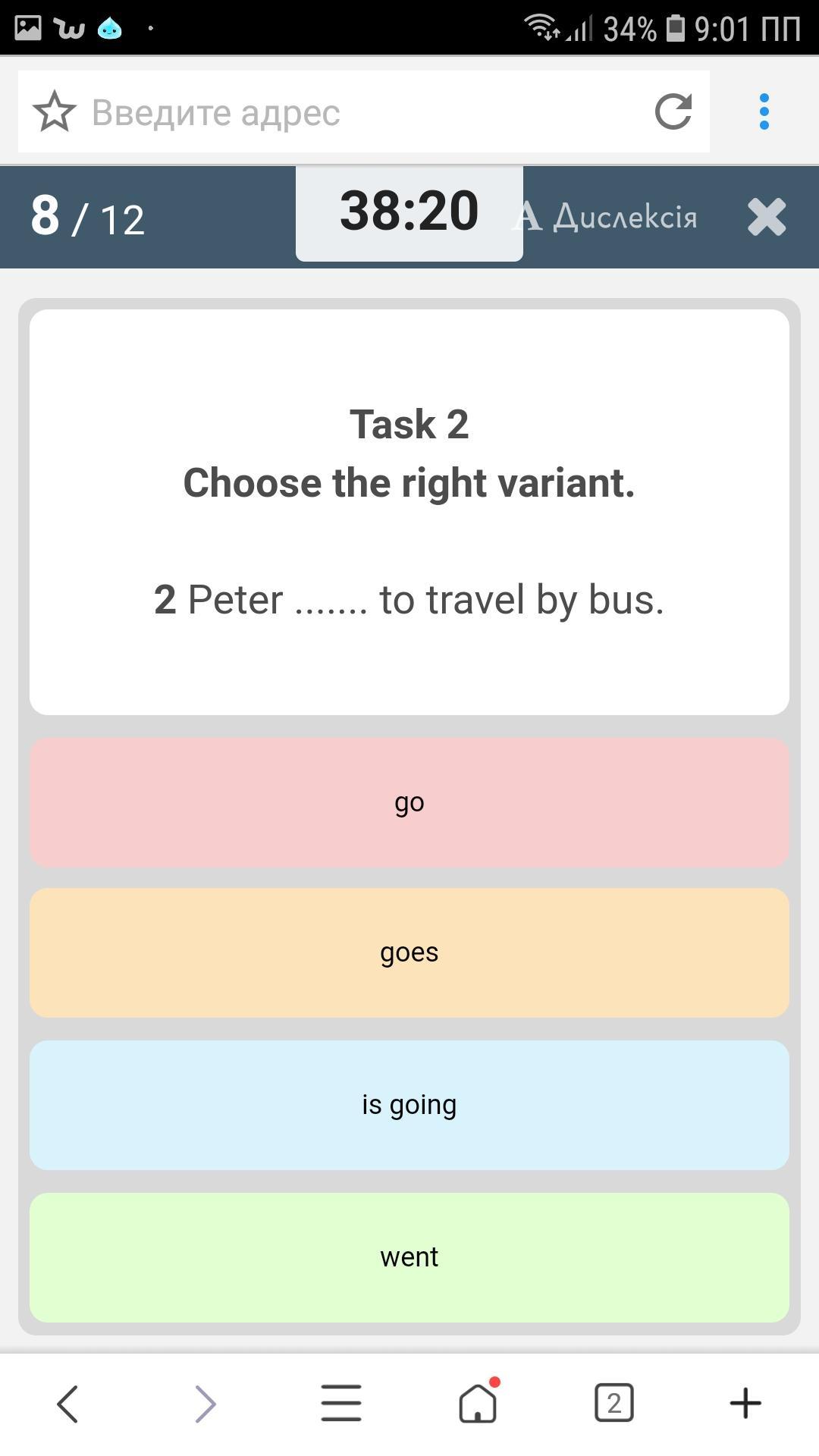The height and width of the screenshot is (1456, 819).
Task: Go forward using the browser forward arrow
Action: (205, 1403)
